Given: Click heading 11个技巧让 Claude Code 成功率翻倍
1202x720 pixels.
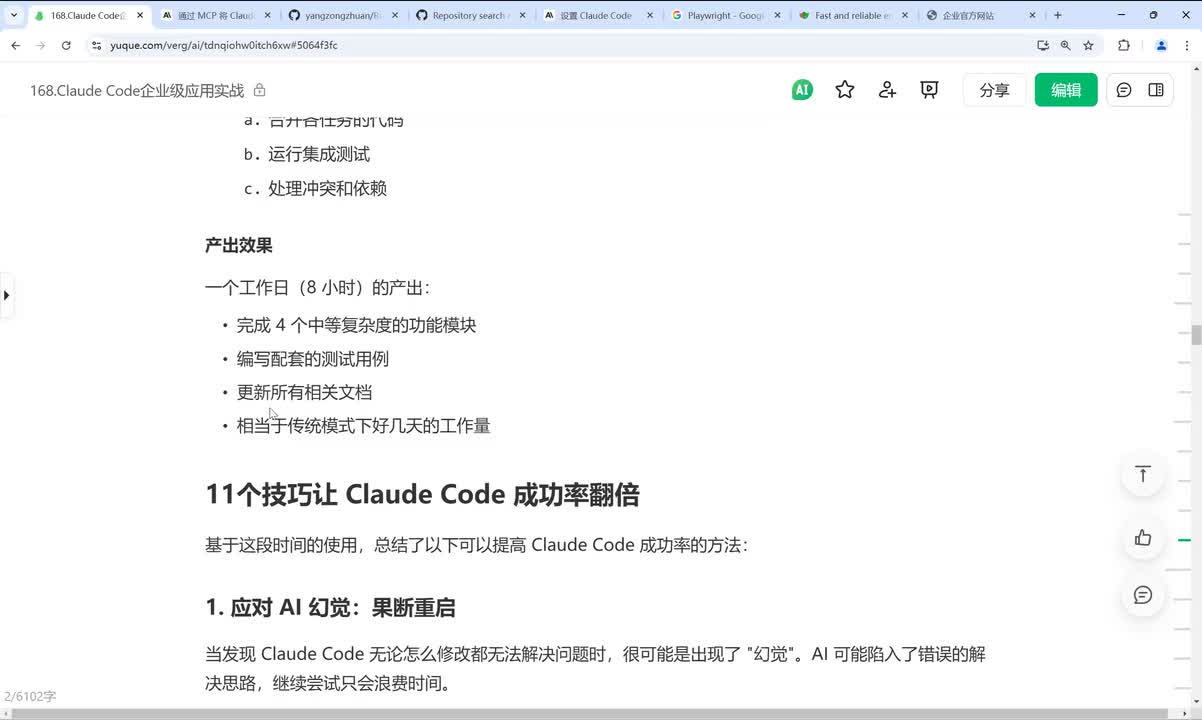Looking at the screenshot, I should [422, 494].
